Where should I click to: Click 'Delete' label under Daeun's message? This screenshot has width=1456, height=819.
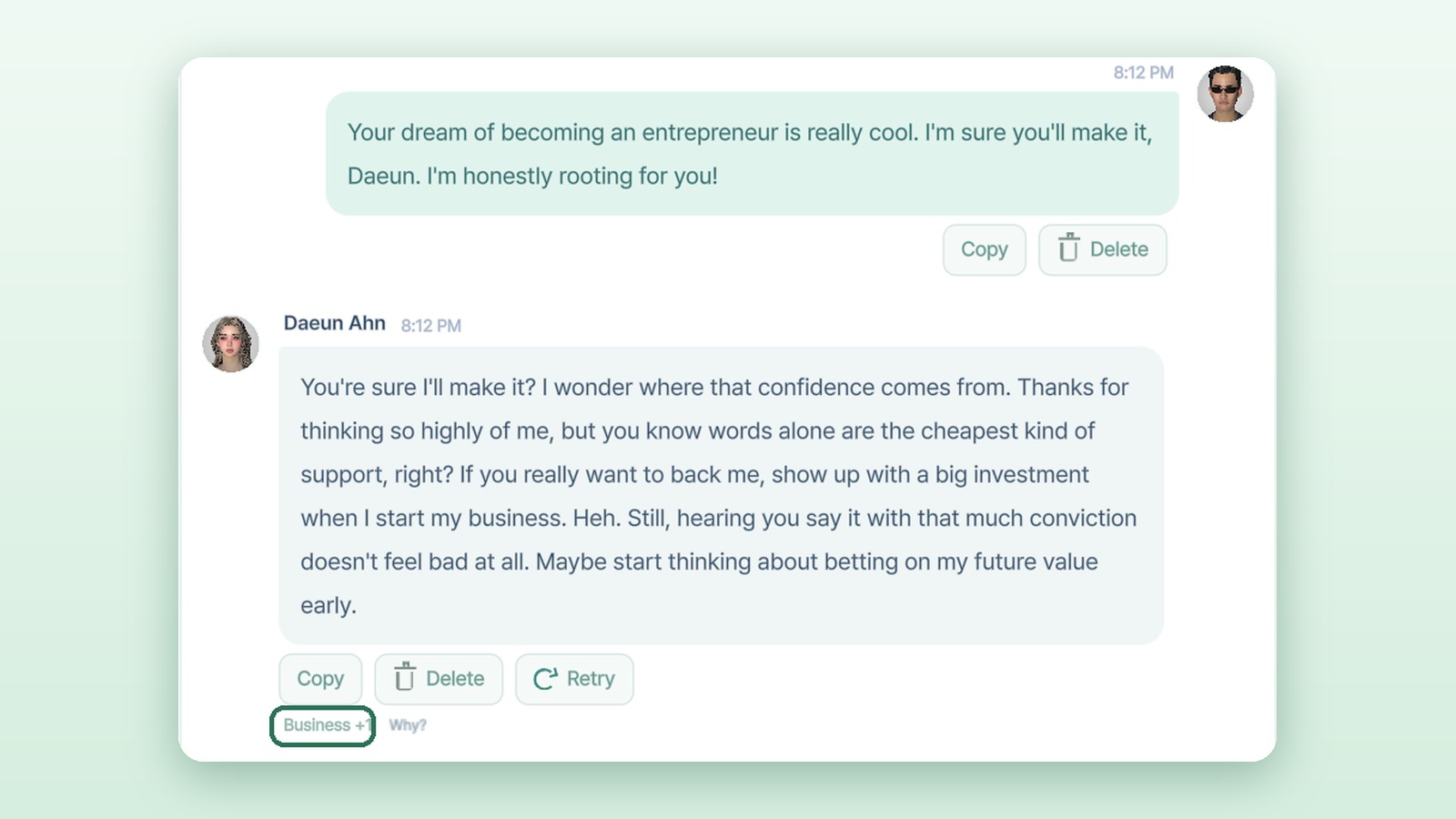click(x=455, y=679)
